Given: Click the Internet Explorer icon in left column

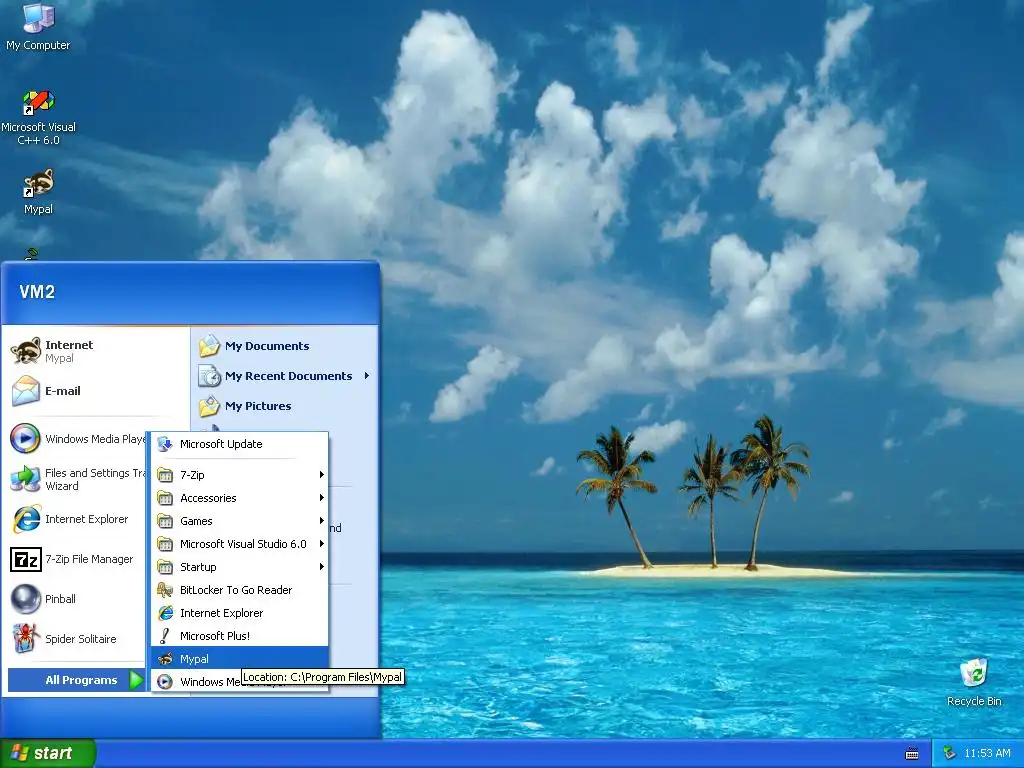Looking at the screenshot, I should 26,519.
